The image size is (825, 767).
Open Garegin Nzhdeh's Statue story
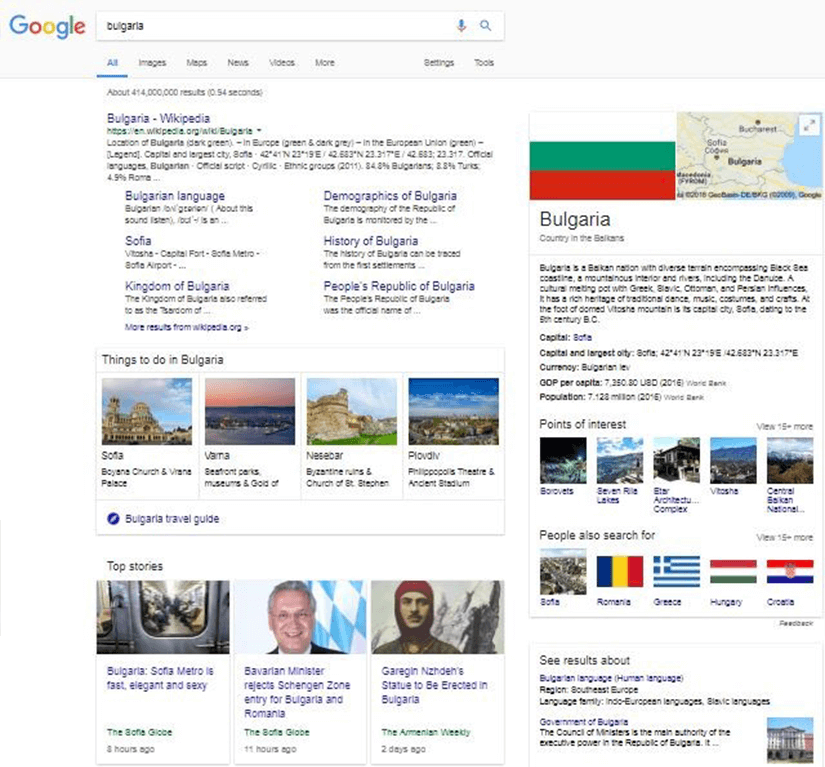point(434,685)
